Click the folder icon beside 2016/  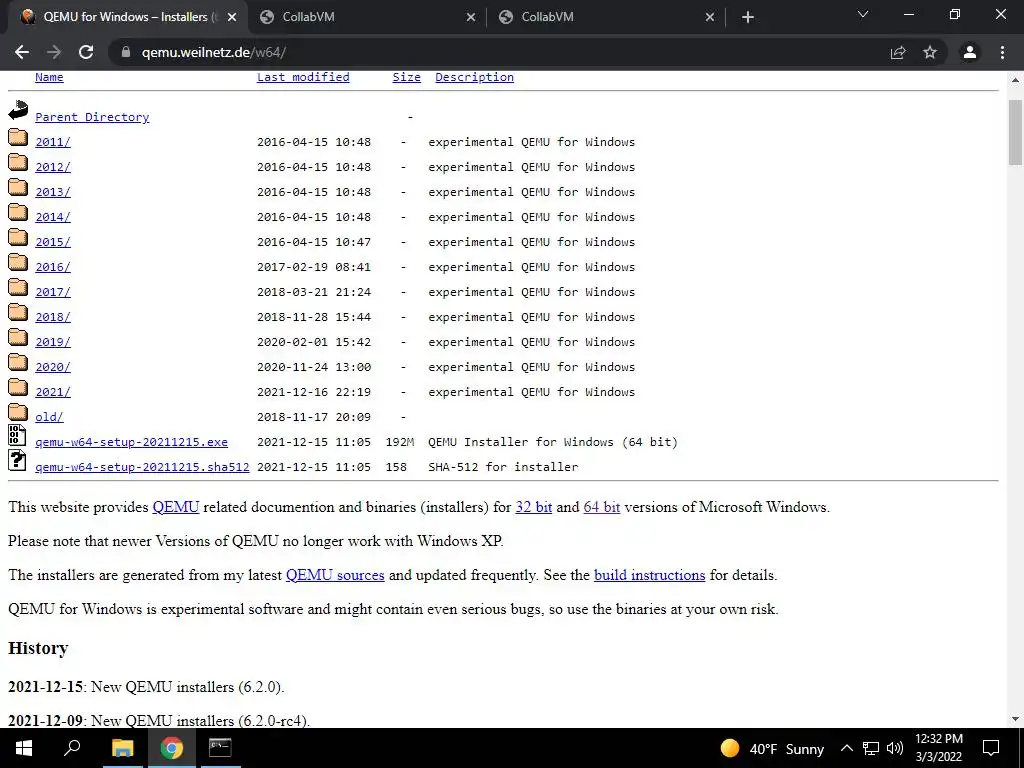18,262
